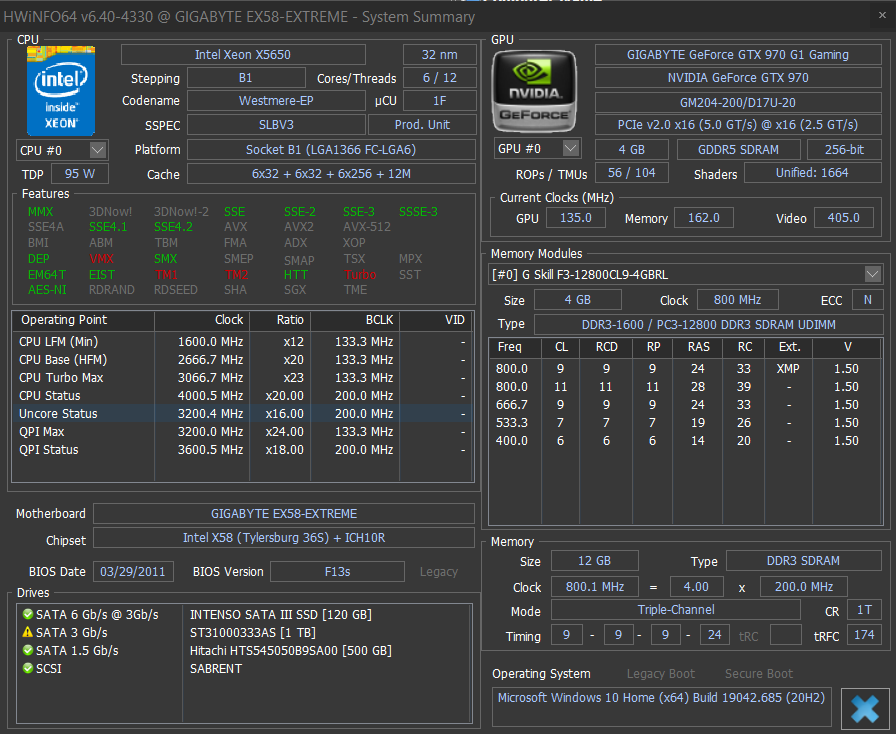Image resolution: width=896 pixels, height=734 pixels.
Task: Click the CL column header in memory timings
Action: (x=562, y=347)
